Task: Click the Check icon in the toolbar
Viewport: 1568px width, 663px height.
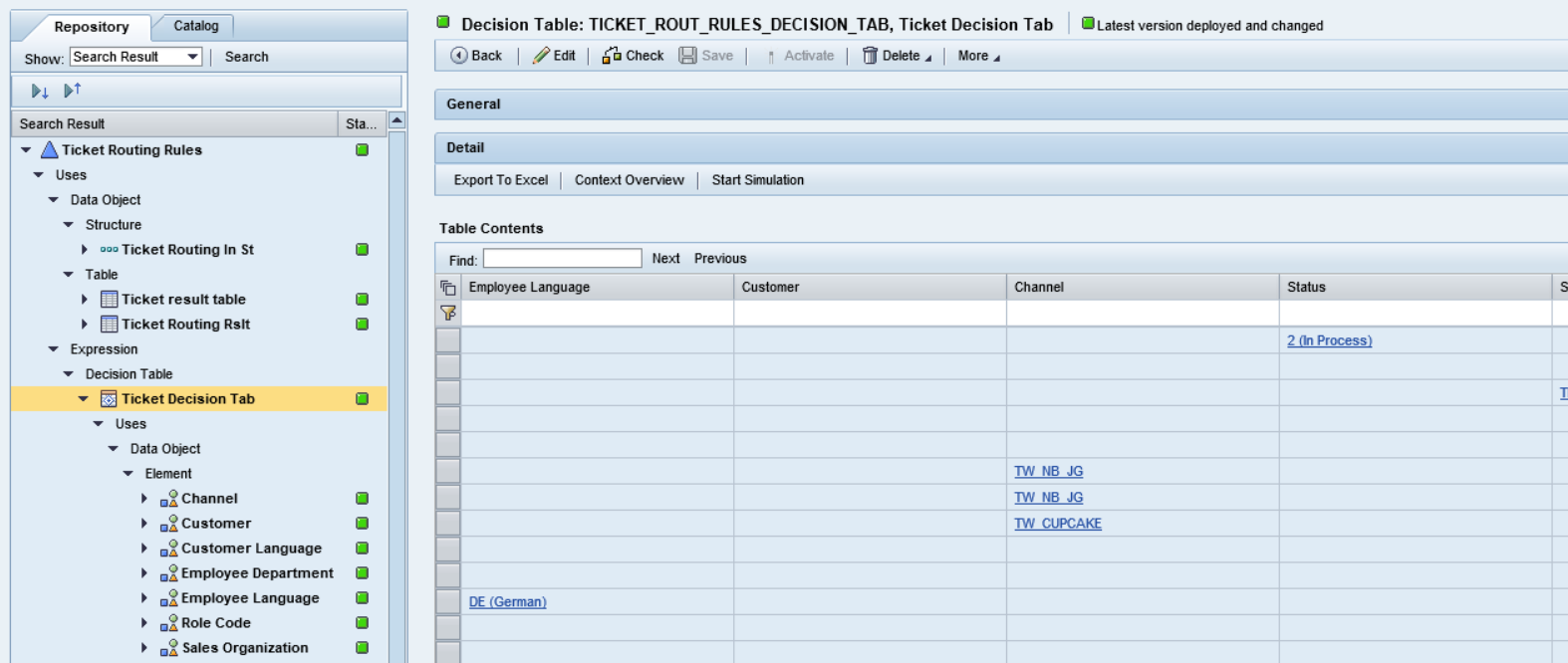Action: [612, 56]
